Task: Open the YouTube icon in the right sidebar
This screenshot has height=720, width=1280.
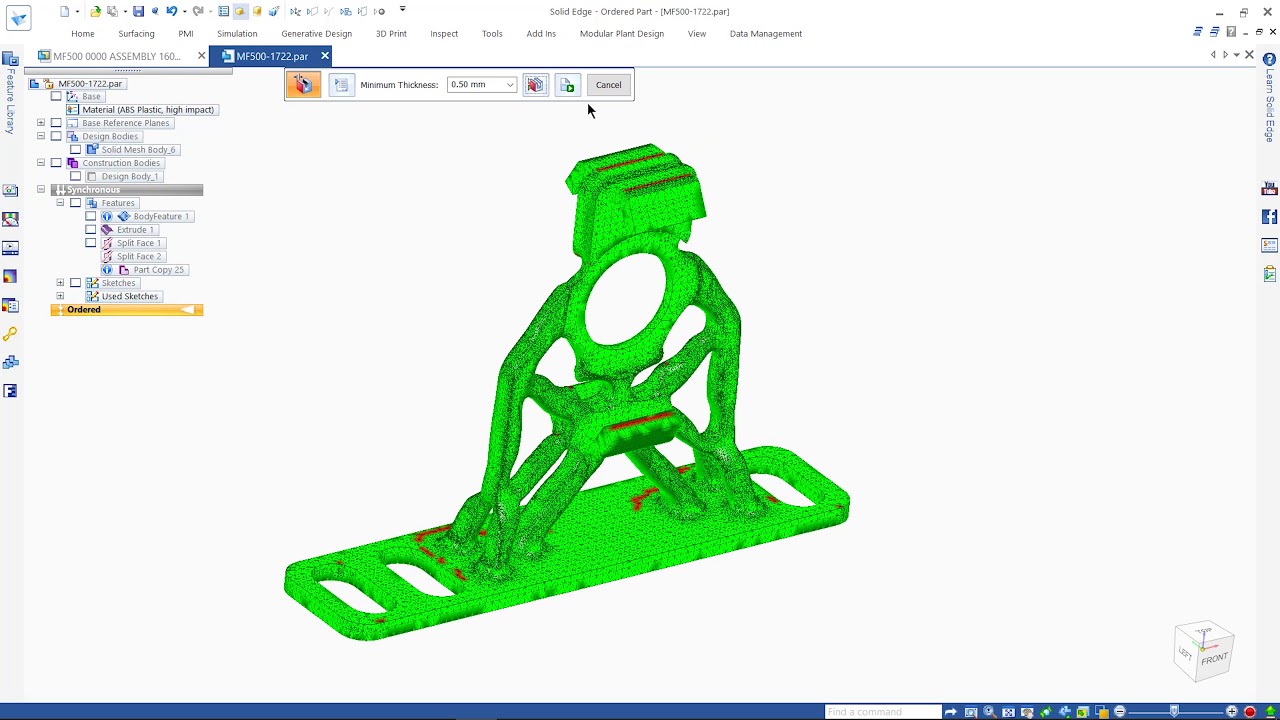Action: [1269, 187]
